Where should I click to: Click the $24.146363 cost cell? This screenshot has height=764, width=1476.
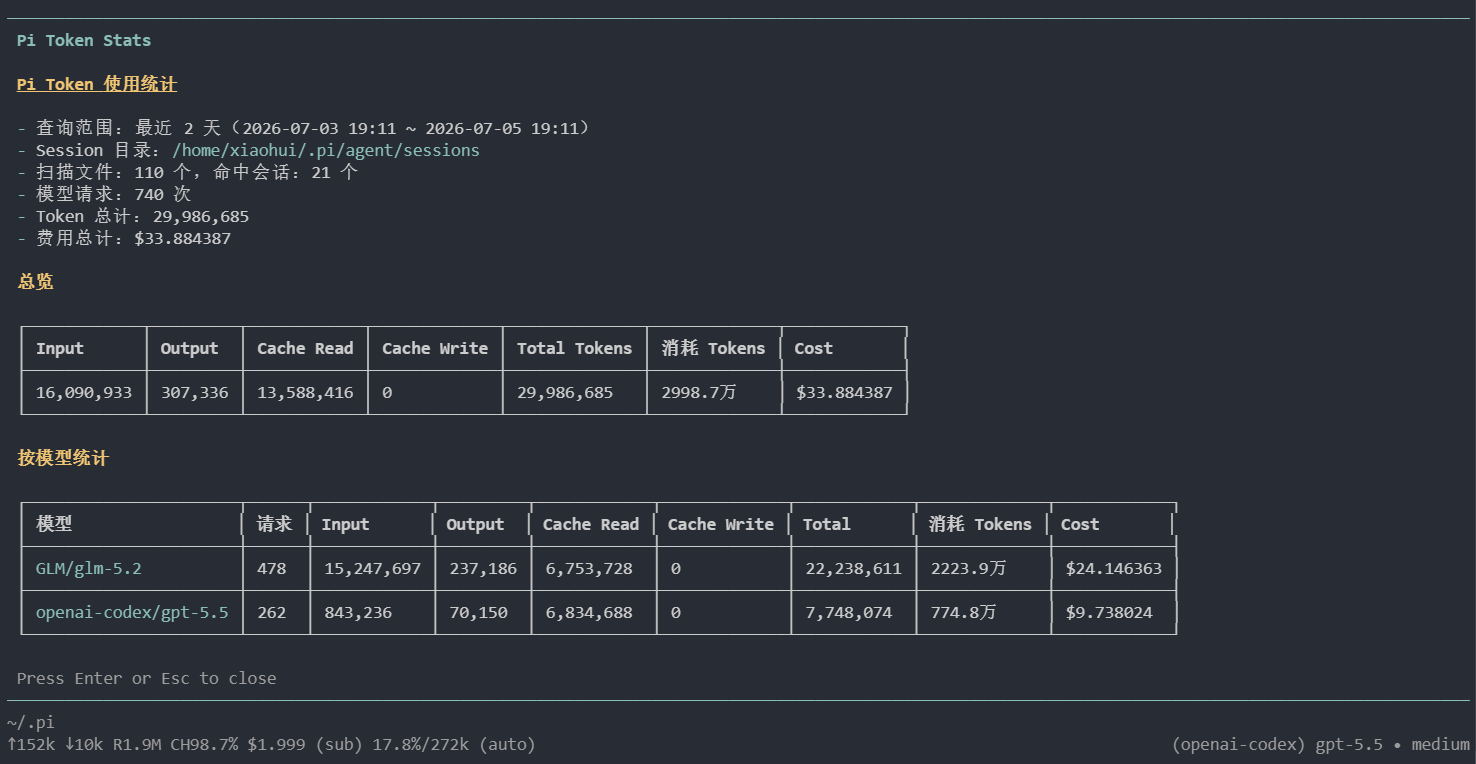(1114, 569)
